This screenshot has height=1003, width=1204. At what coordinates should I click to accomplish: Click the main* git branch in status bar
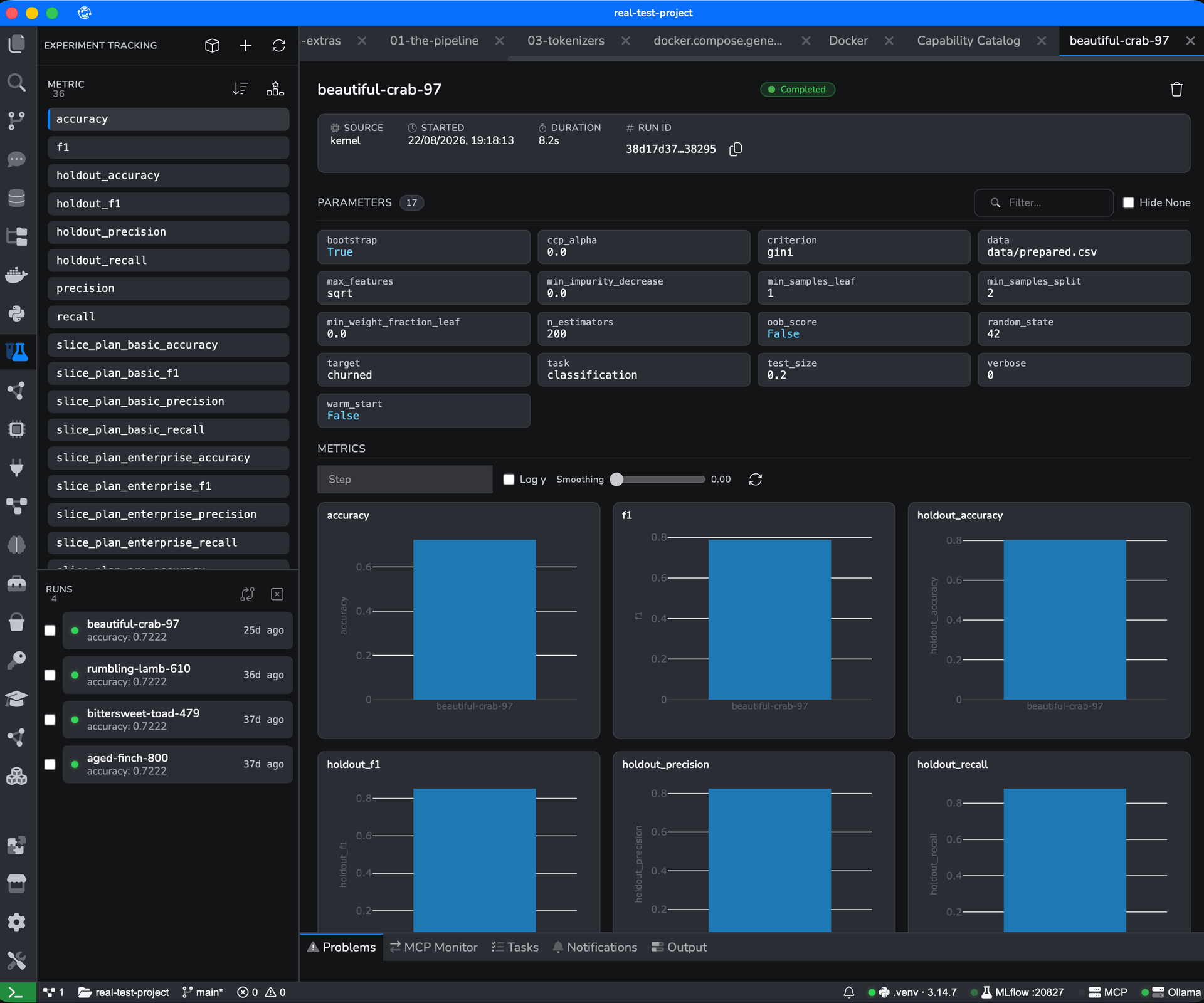pyautogui.click(x=203, y=992)
